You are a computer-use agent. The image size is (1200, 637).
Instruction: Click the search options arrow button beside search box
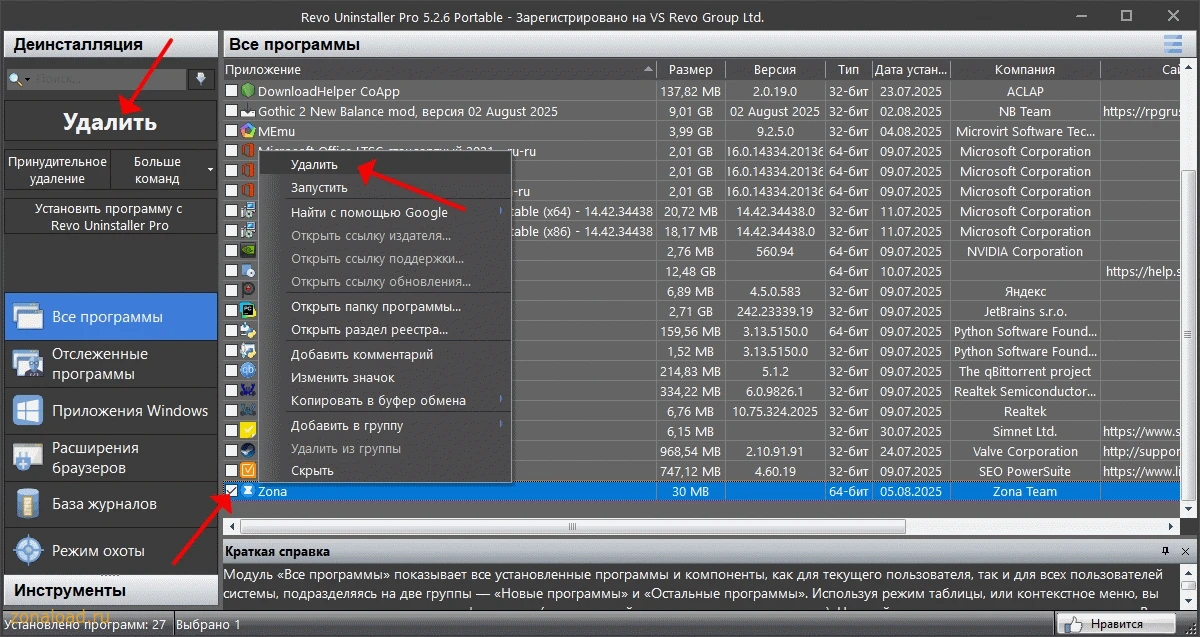pyautogui.click(x=201, y=79)
